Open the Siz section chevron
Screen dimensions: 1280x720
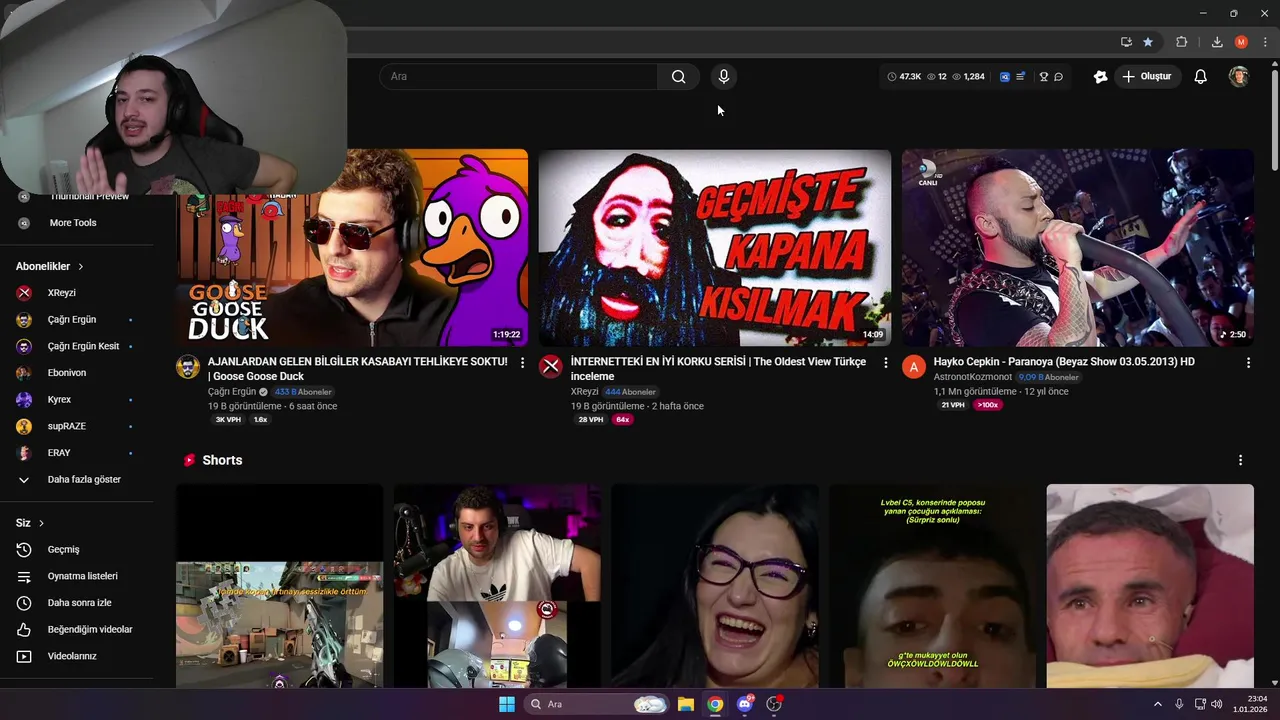41,523
